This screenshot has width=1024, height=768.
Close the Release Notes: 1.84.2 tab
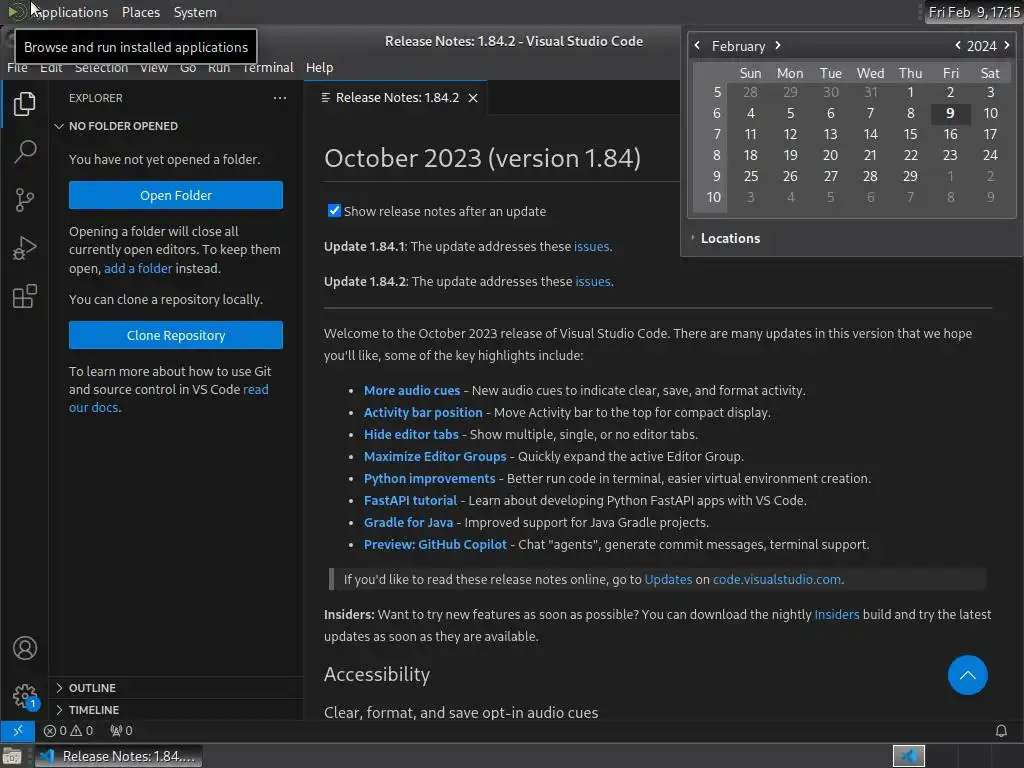[473, 98]
